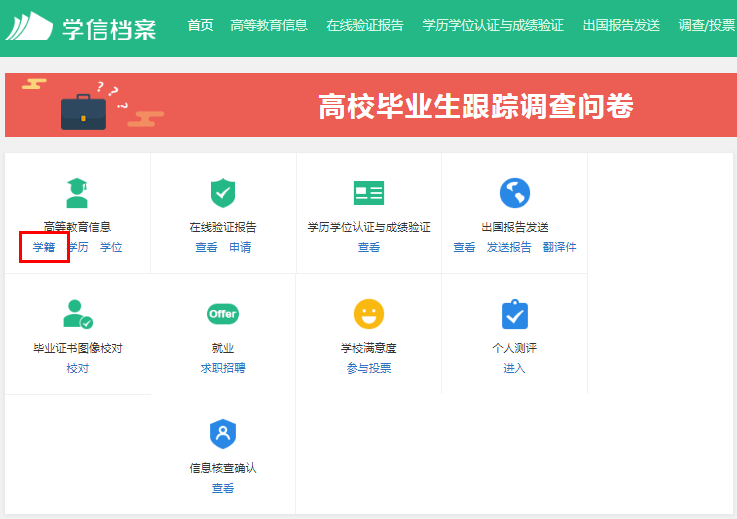Screen dimensions: 737x519
Task: Select 出国报告发送 in the top navigation bar
Action: point(621,25)
